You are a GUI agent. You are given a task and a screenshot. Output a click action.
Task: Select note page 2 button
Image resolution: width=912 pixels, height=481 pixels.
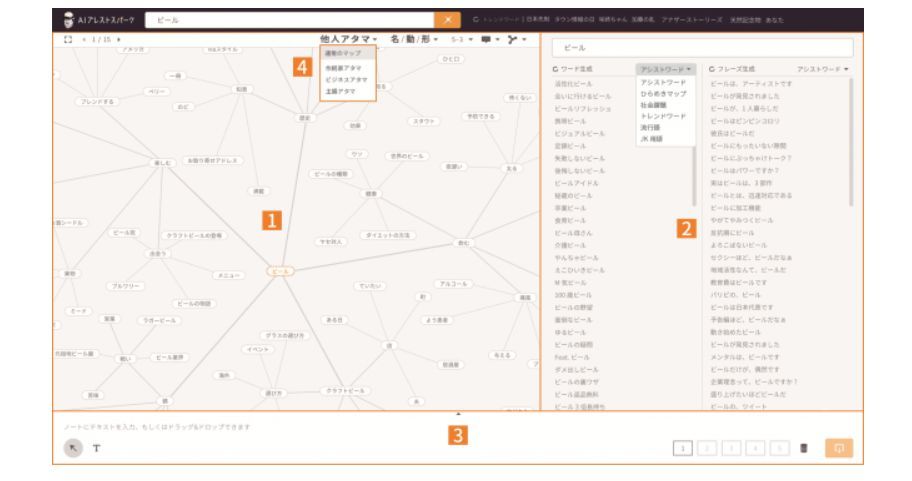tap(707, 448)
